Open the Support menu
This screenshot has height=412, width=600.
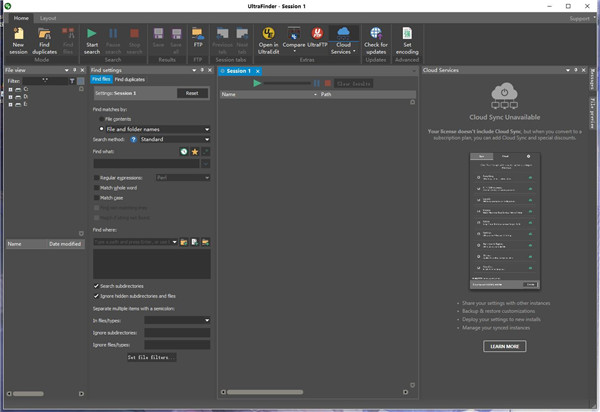pyautogui.click(x=579, y=18)
